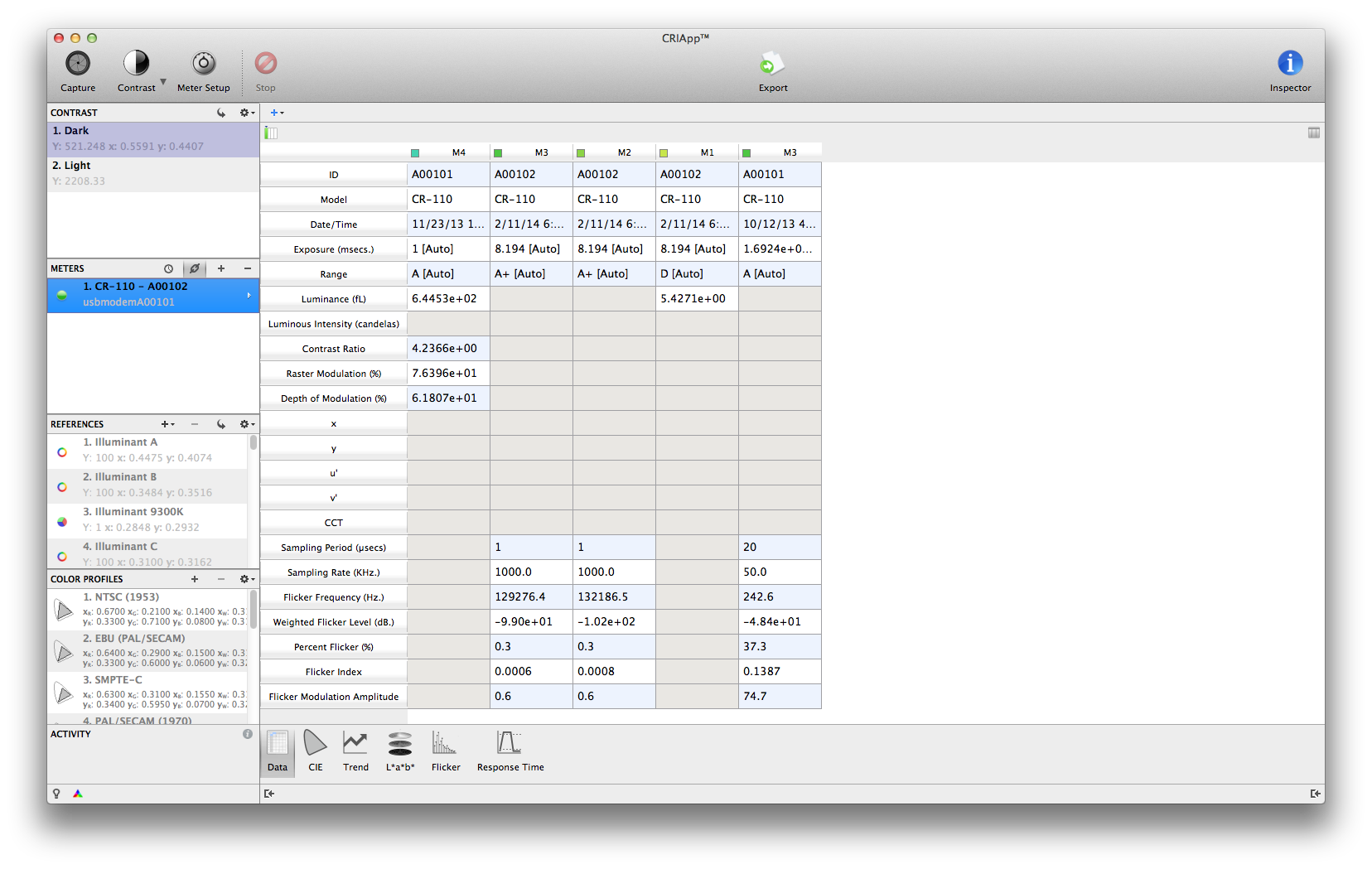Viewport: 1372px width, 869px height.
Task: Switch to the Data view tab
Action: click(278, 751)
